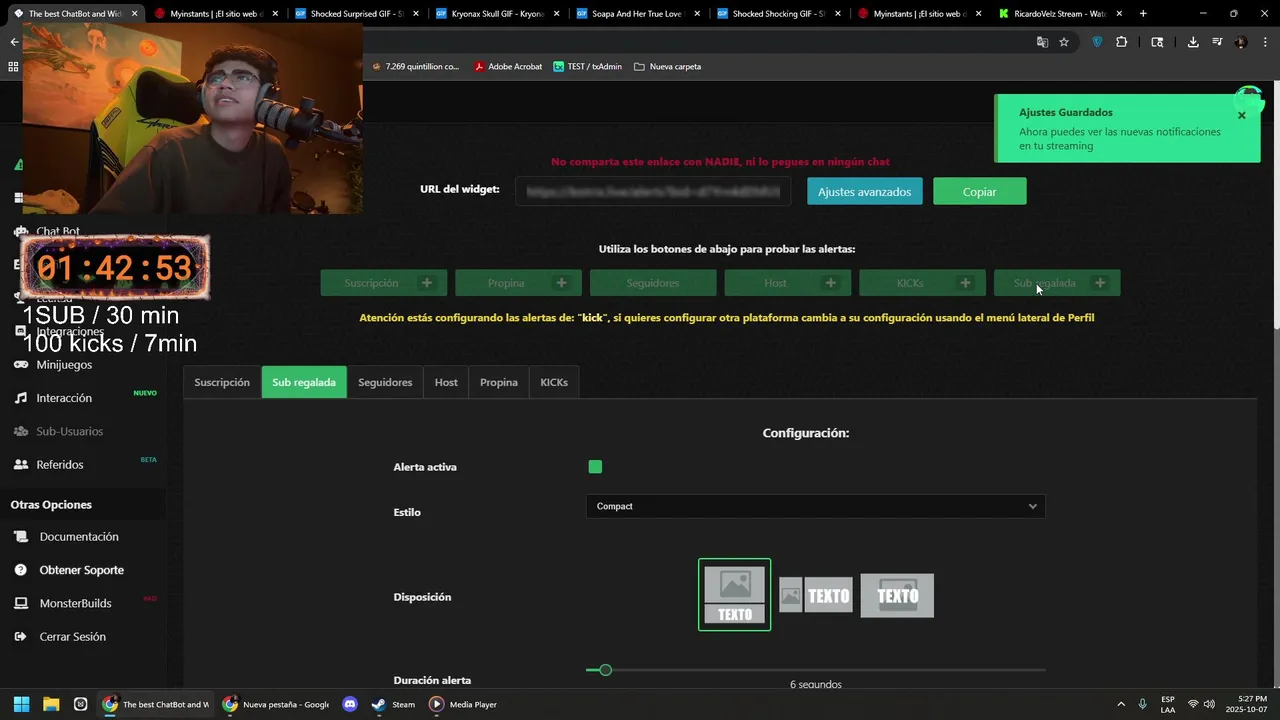Screen dimensions: 1280x720
Task: Test the Suscripción alert button
Action: pos(384,283)
